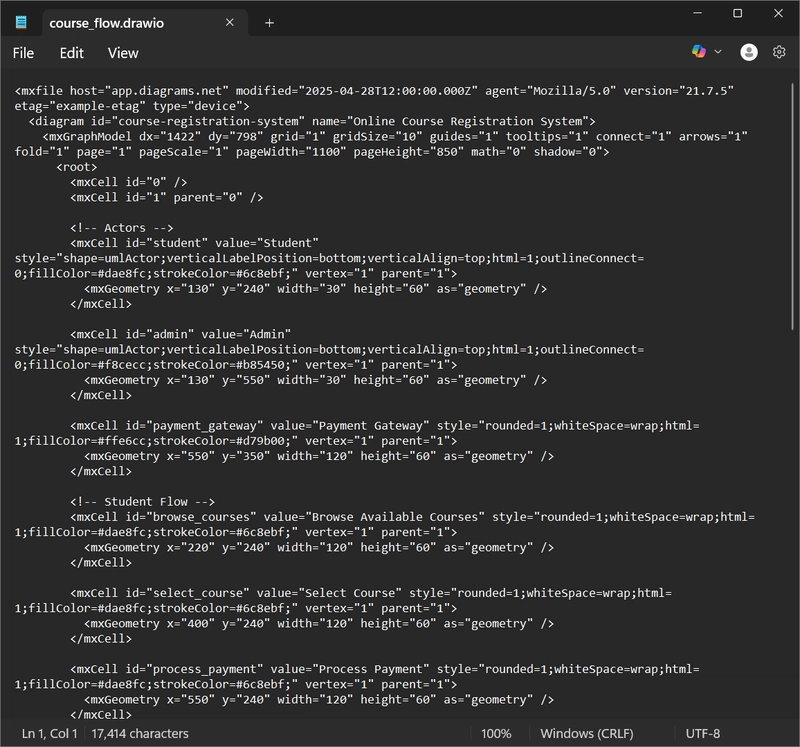Click the text 'value="Admin"'

pyautogui.click(x=246, y=335)
